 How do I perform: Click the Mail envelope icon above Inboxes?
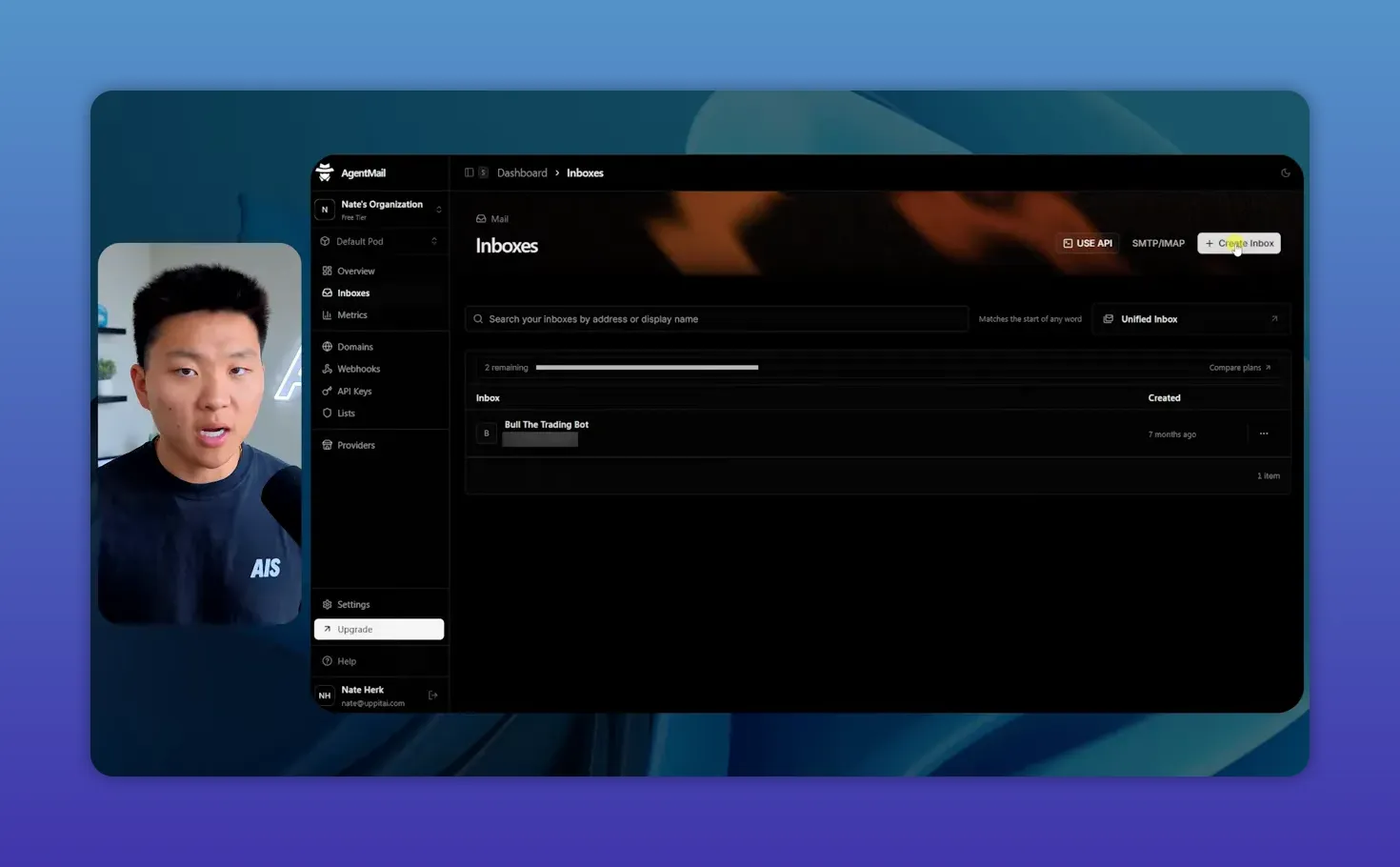pyautogui.click(x=481, y=219)
